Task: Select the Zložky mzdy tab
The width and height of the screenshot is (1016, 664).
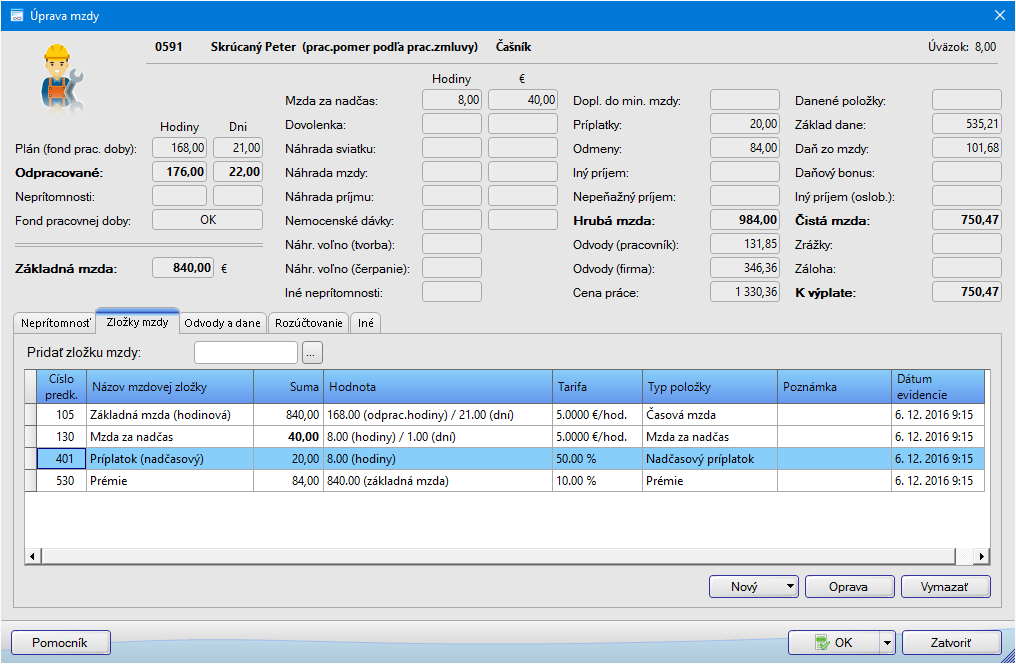Action: coord(137,322)
